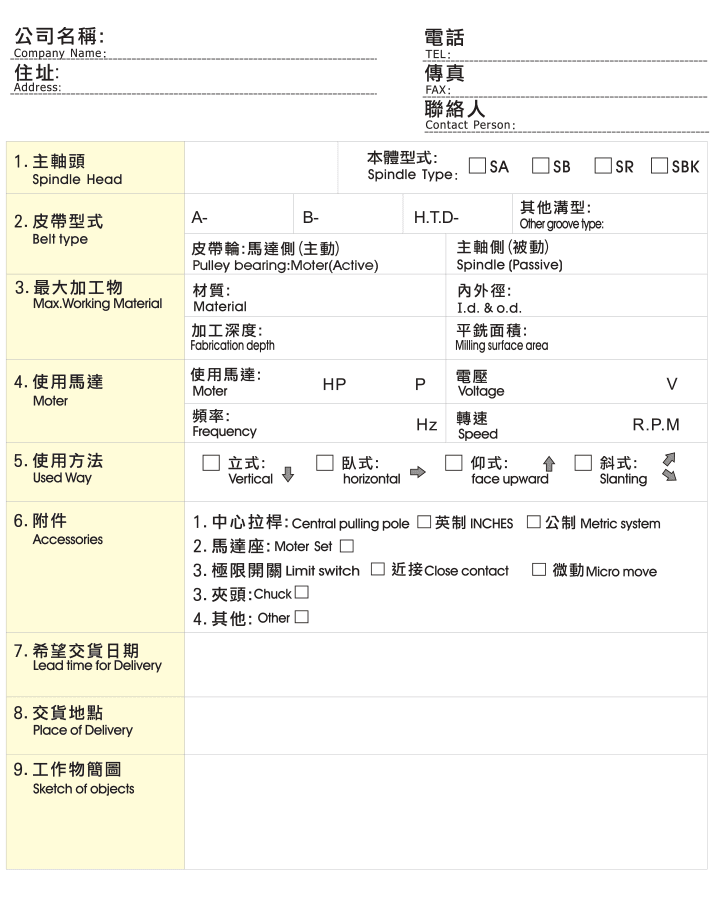Click the down arrow beside Vertical

pyautogui.click(x=288, y=474)
